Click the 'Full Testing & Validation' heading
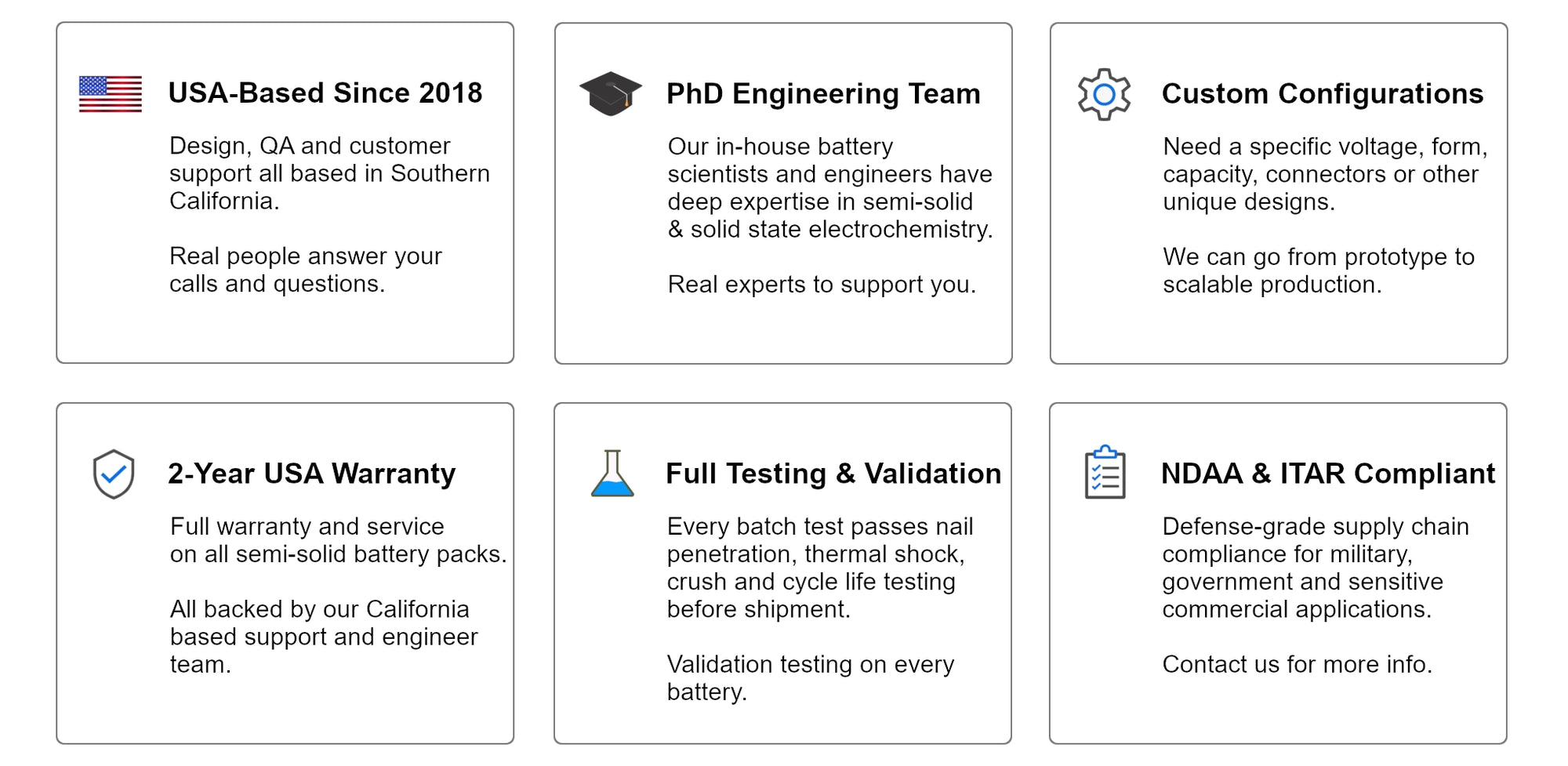This screenshot has width=1568, height=766. [x=833, y=474]
